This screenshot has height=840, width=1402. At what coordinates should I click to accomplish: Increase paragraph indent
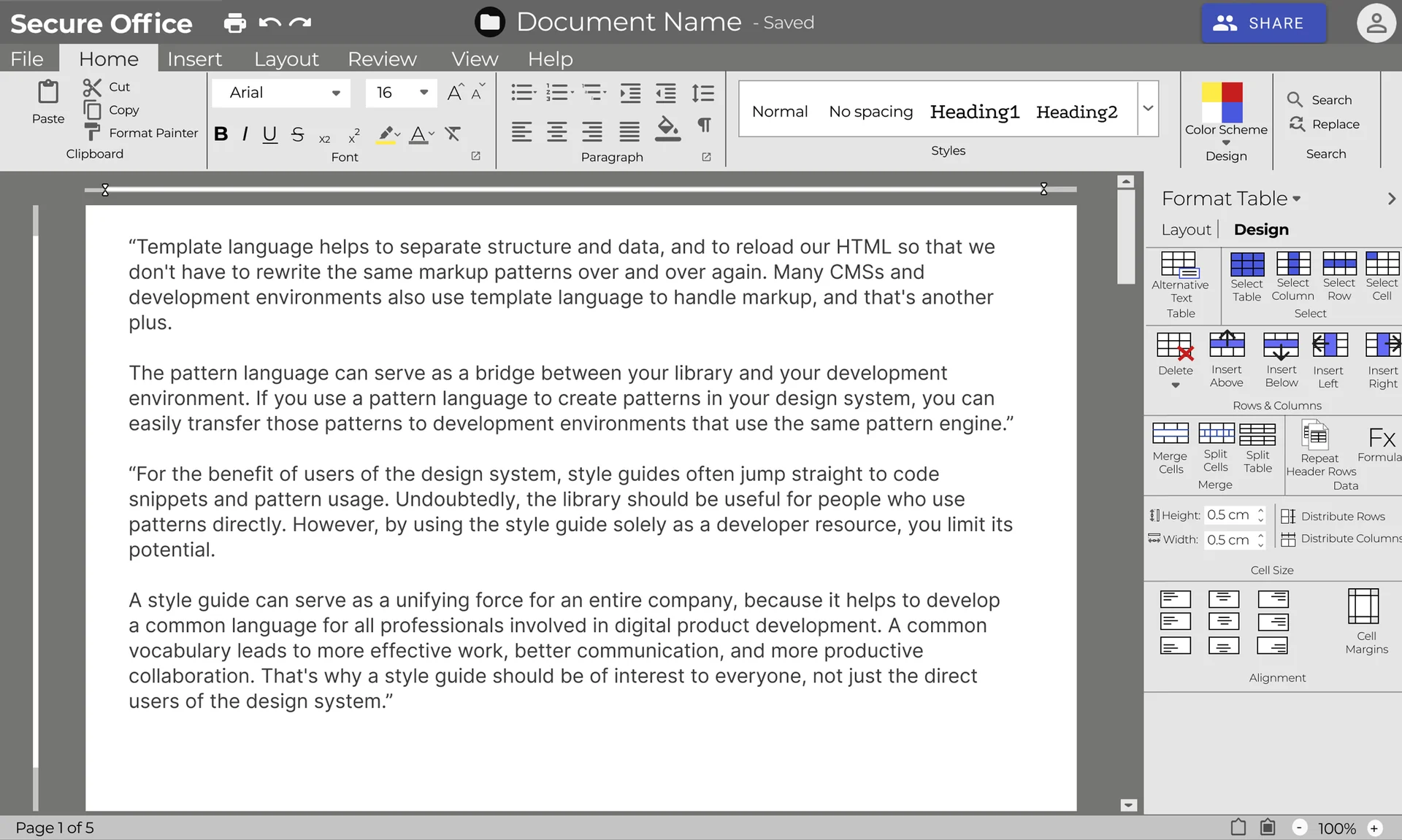tap(630, 93)
